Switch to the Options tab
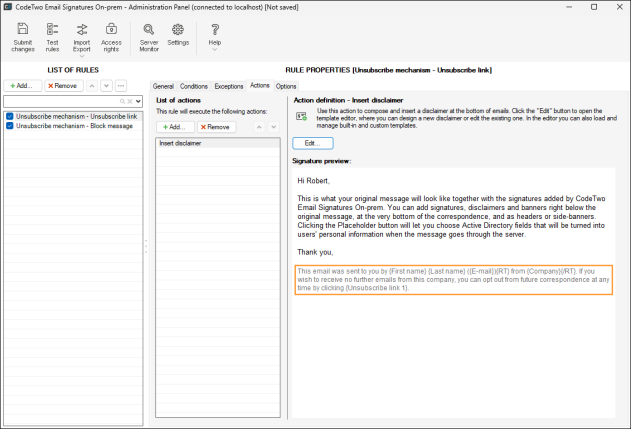631x429 pixels. (x=286, y=86)
